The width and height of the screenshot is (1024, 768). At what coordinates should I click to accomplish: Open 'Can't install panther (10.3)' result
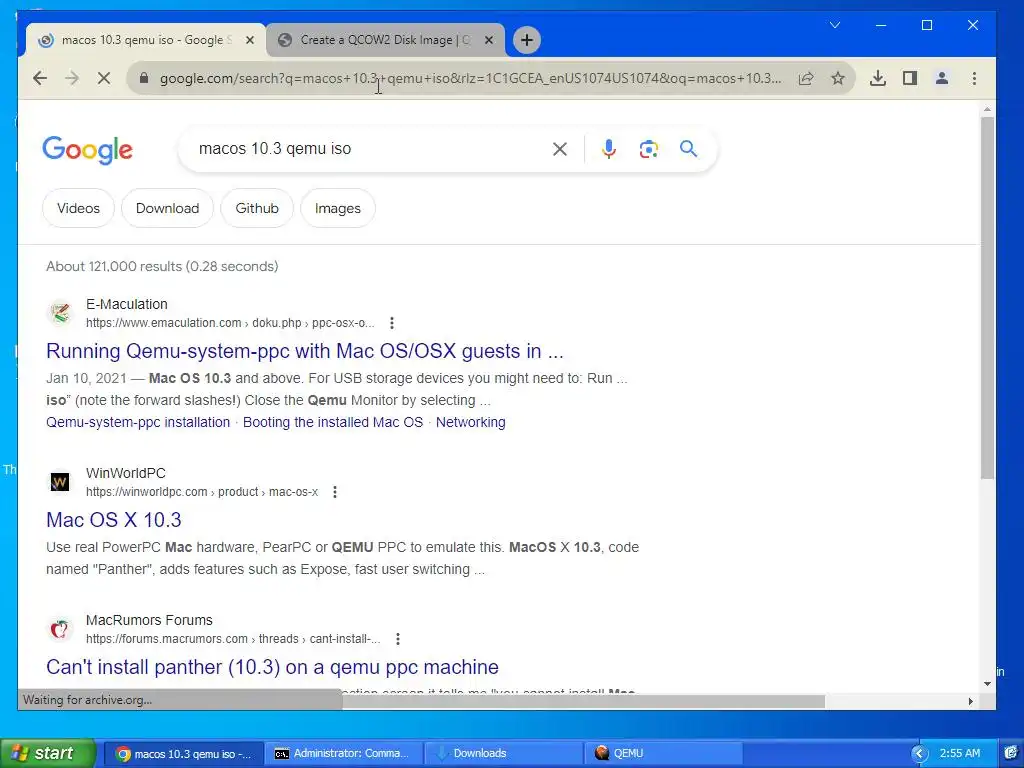(272, 667)
